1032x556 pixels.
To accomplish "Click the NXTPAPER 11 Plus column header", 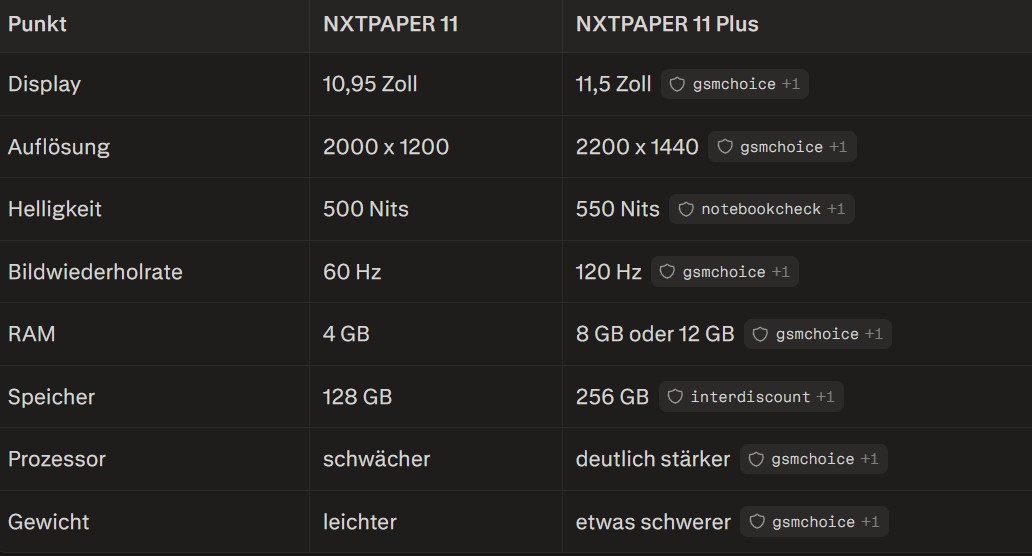I will [667, 24].
